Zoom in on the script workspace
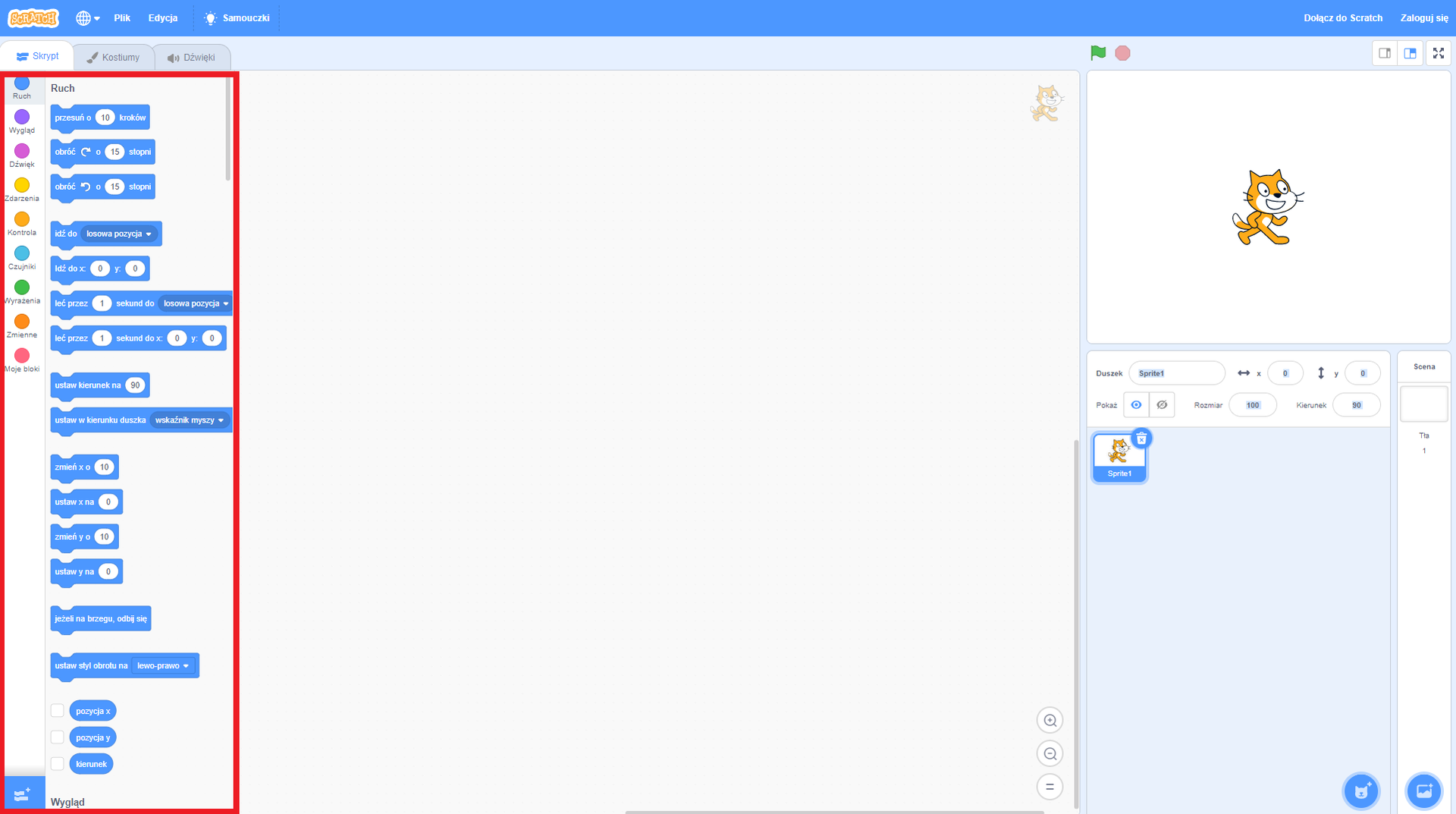 1050,720
